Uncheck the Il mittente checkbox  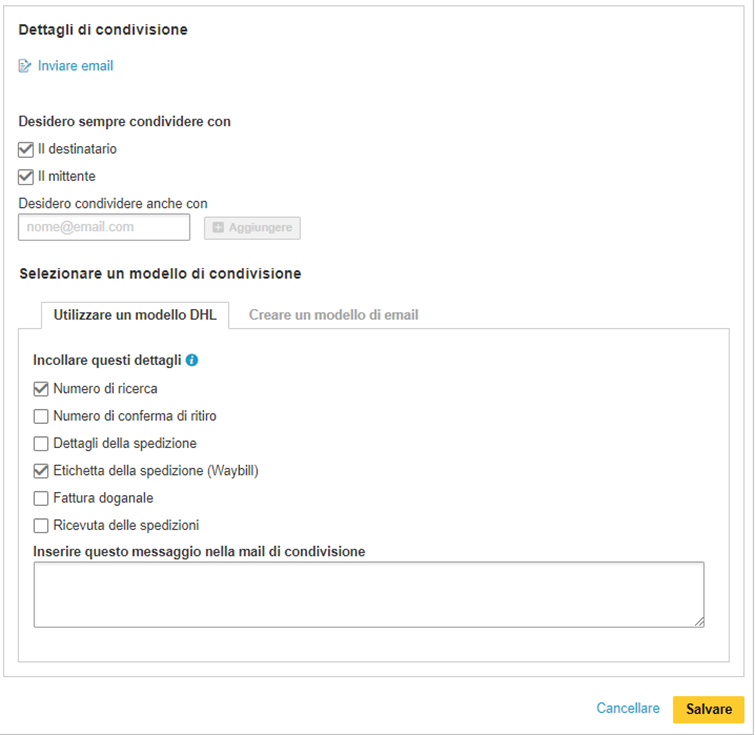click(26, 177)
